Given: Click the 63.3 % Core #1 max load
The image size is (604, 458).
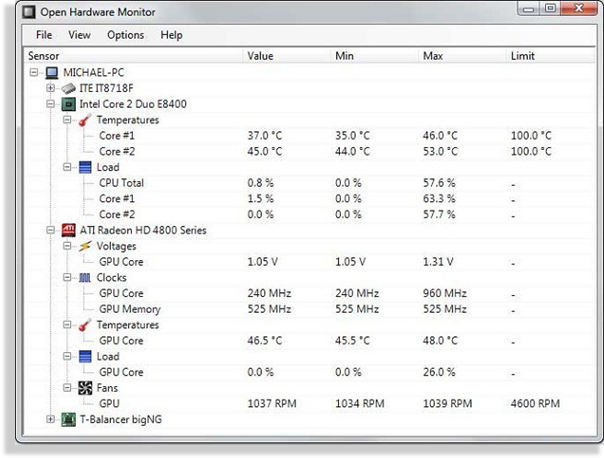Looking at the screenshot, I should 439,199.
